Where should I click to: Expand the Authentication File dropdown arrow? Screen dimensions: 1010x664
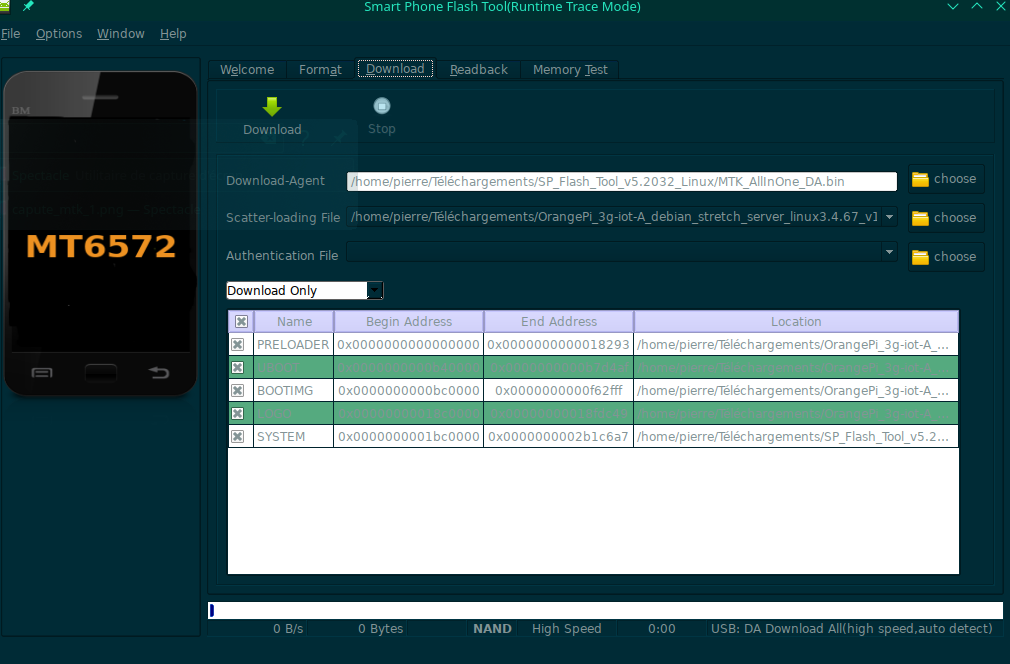coord(890,254)
